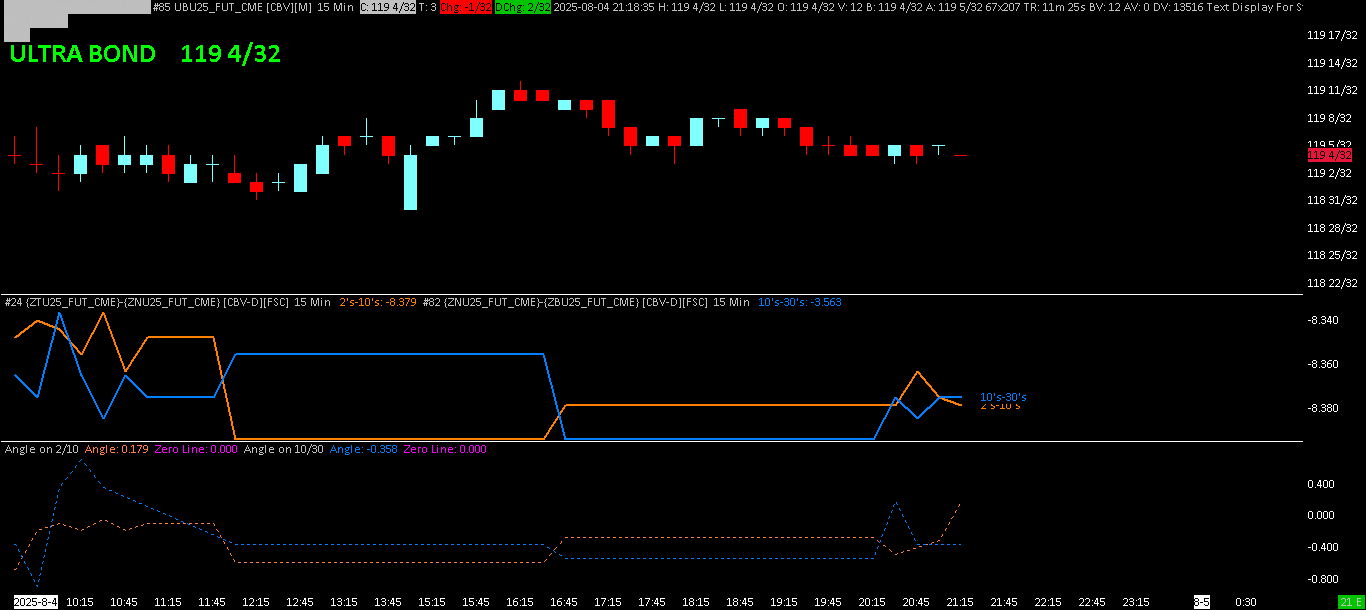Click the TR: 11m 25s time remaining text
The image size is (1366, 610).
coord(1055,7)
